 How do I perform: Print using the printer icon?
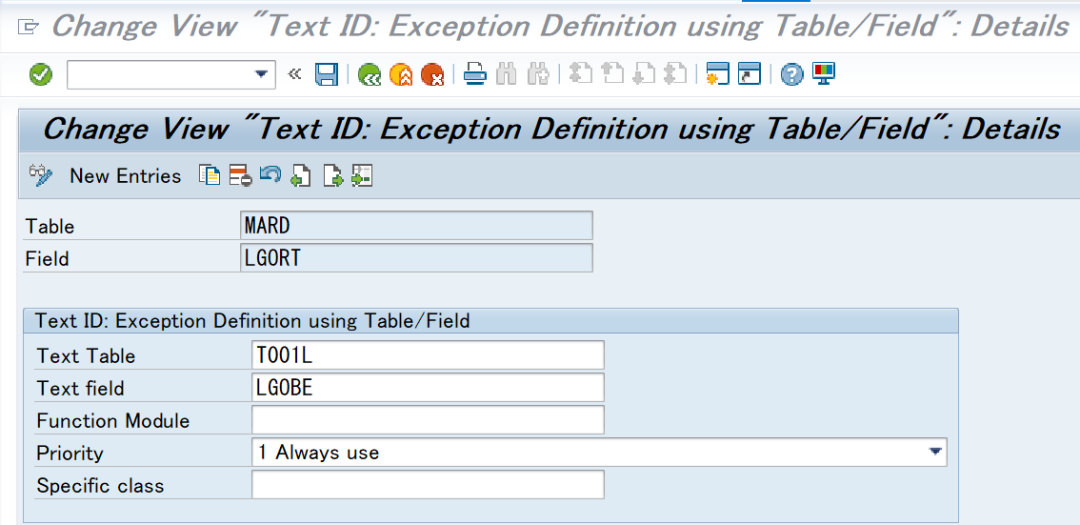click(x=475, y=74)
